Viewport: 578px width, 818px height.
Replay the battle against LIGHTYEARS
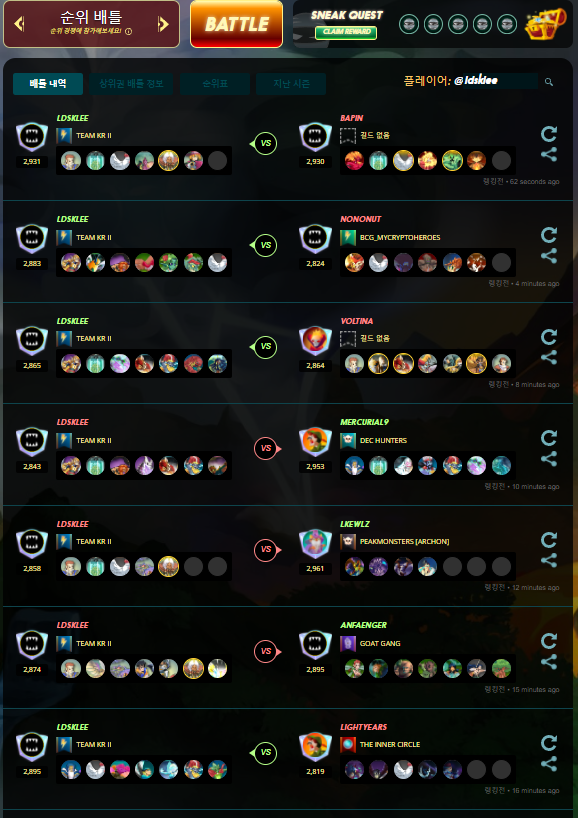point(548,743)
